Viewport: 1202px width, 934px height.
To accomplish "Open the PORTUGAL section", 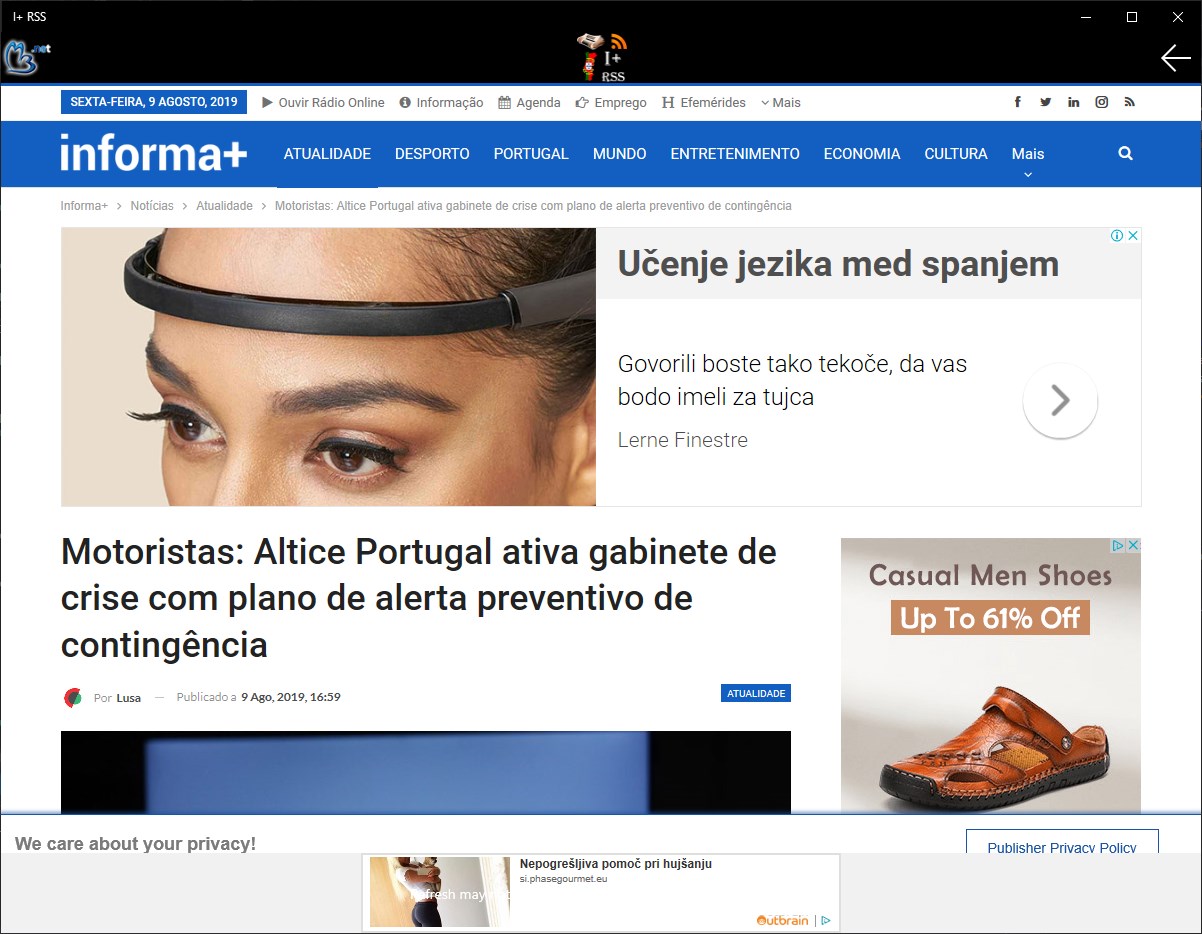I will point(531,154).
